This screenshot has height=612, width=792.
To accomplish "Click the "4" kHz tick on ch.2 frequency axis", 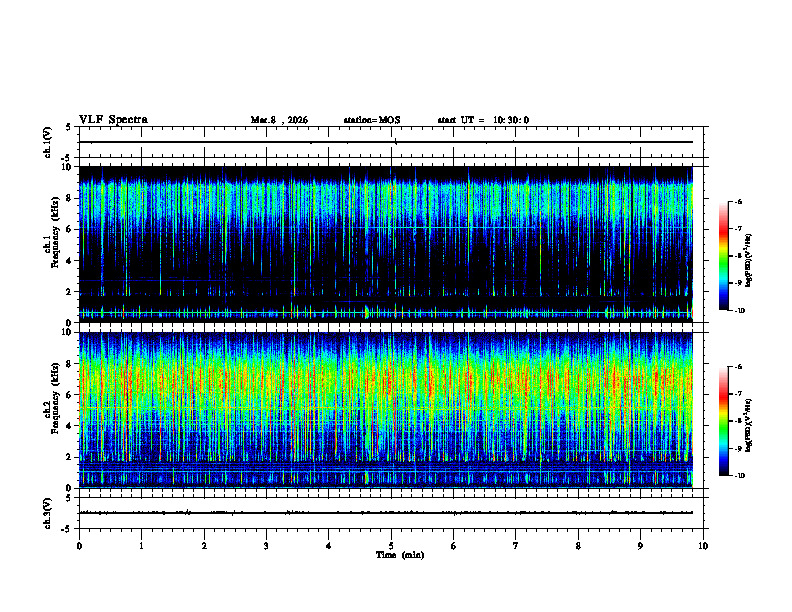I will [70, 426].
